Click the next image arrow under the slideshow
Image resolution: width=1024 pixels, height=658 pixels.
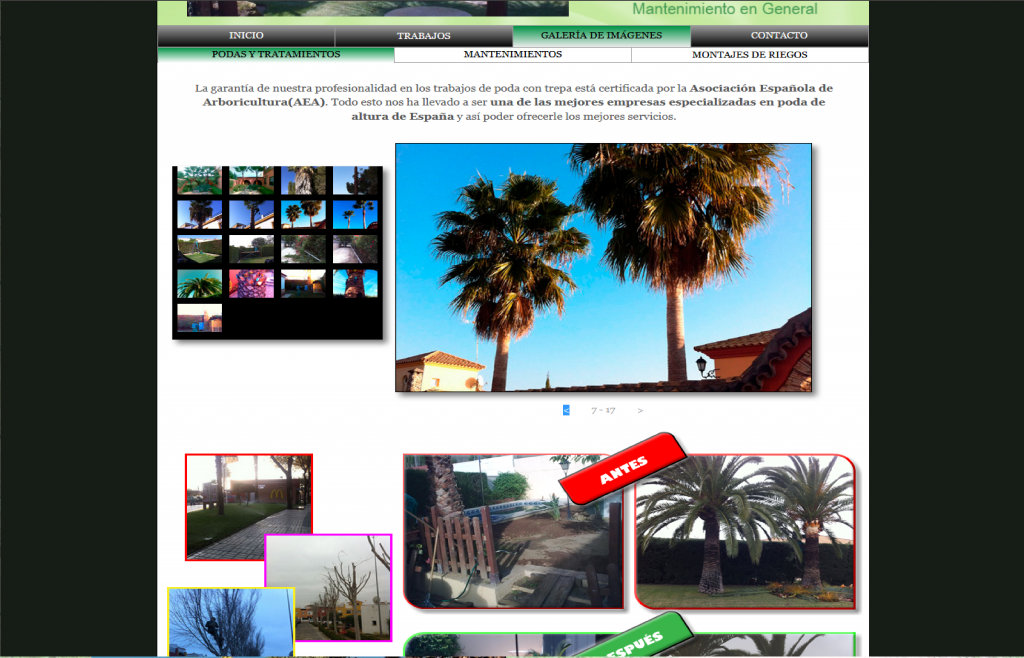tap(640, 410)
